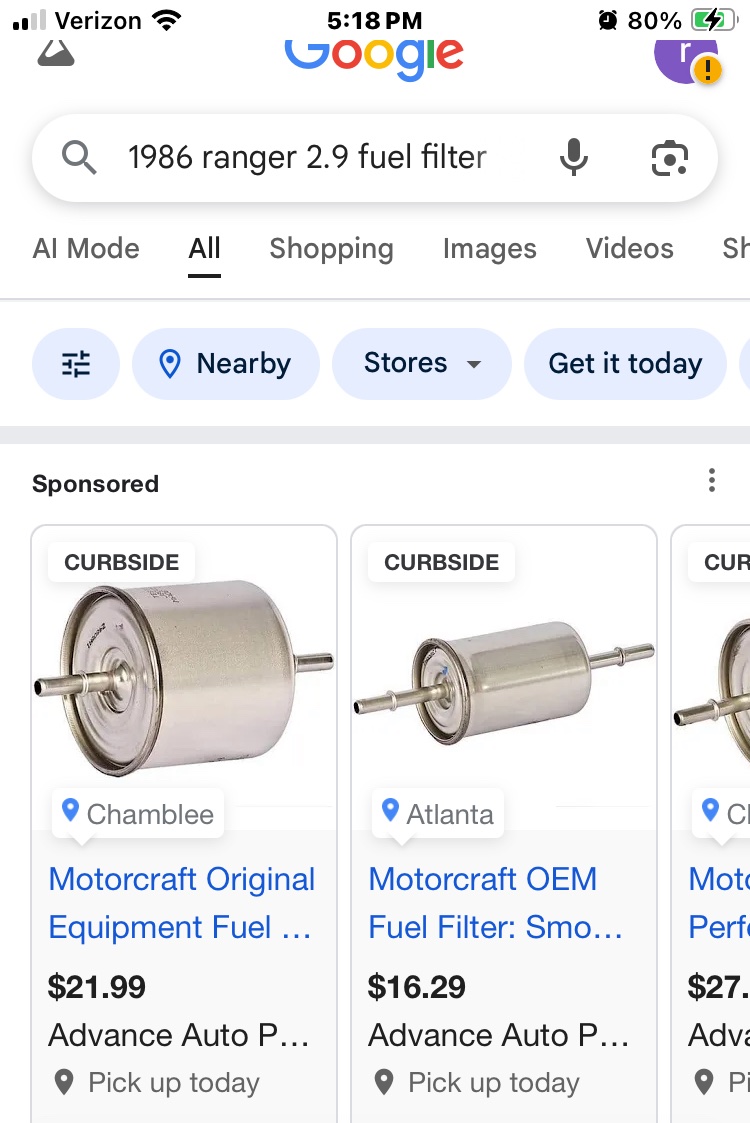Expand the Stores dropdown chip
Screen dimensions: 750x1123
coord(421,364)
